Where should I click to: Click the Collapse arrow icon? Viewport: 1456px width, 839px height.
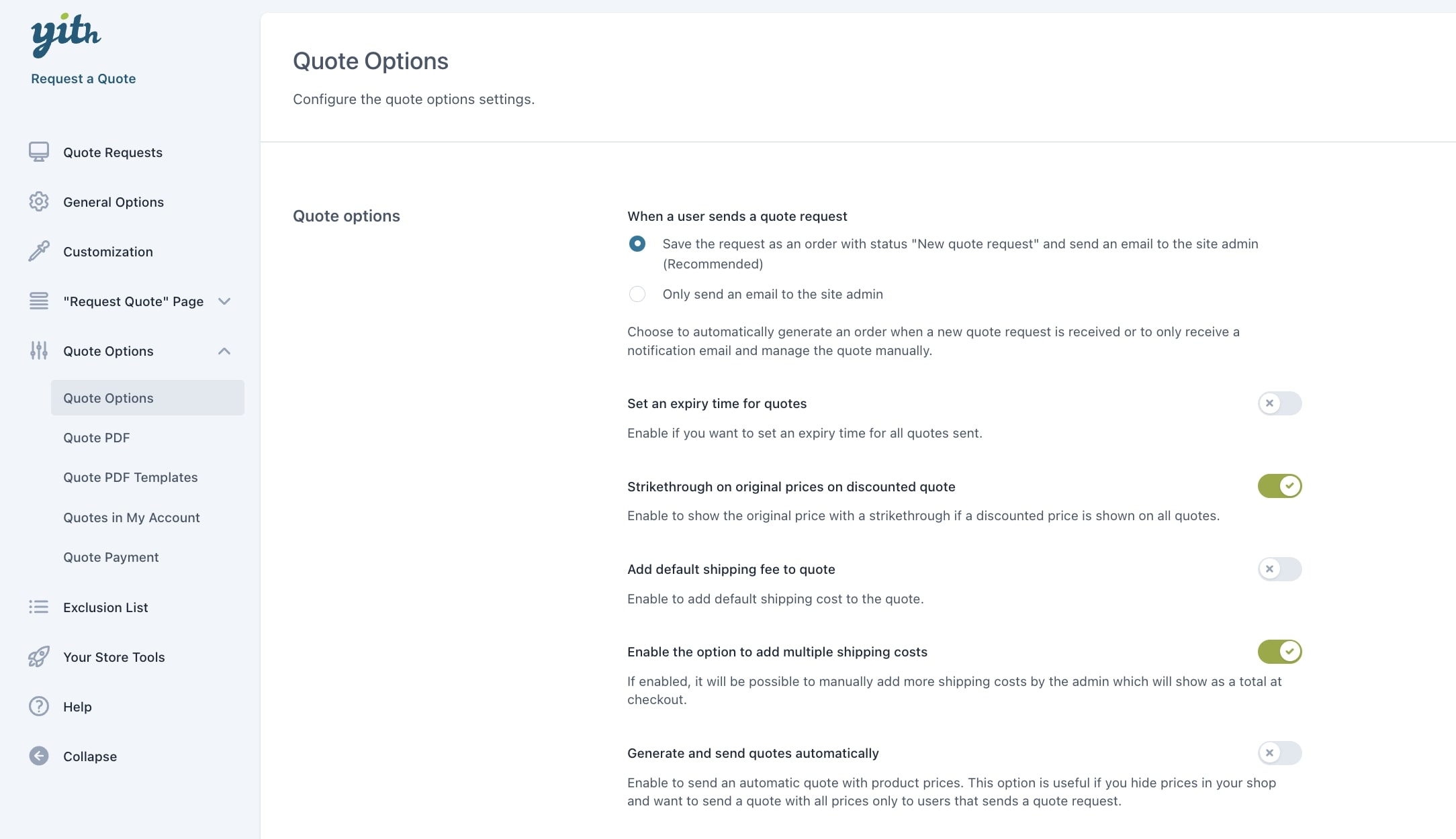(39, 756)
